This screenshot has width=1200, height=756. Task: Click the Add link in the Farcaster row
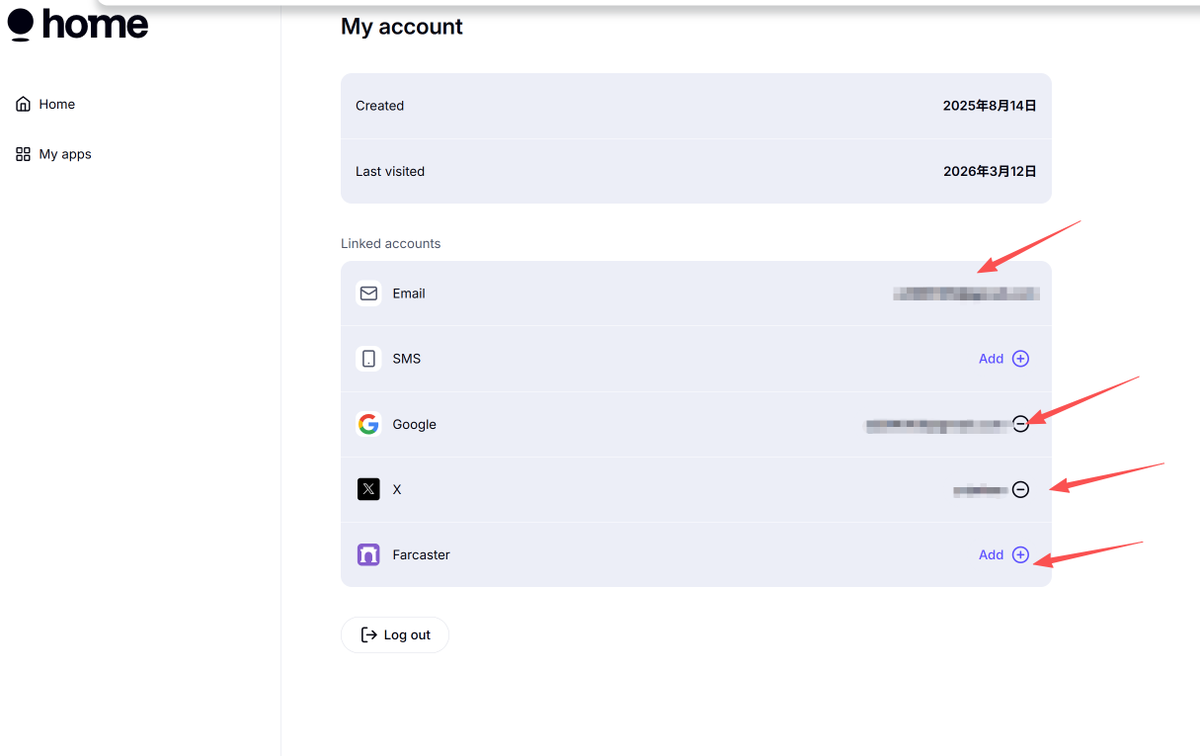point(991,554)
